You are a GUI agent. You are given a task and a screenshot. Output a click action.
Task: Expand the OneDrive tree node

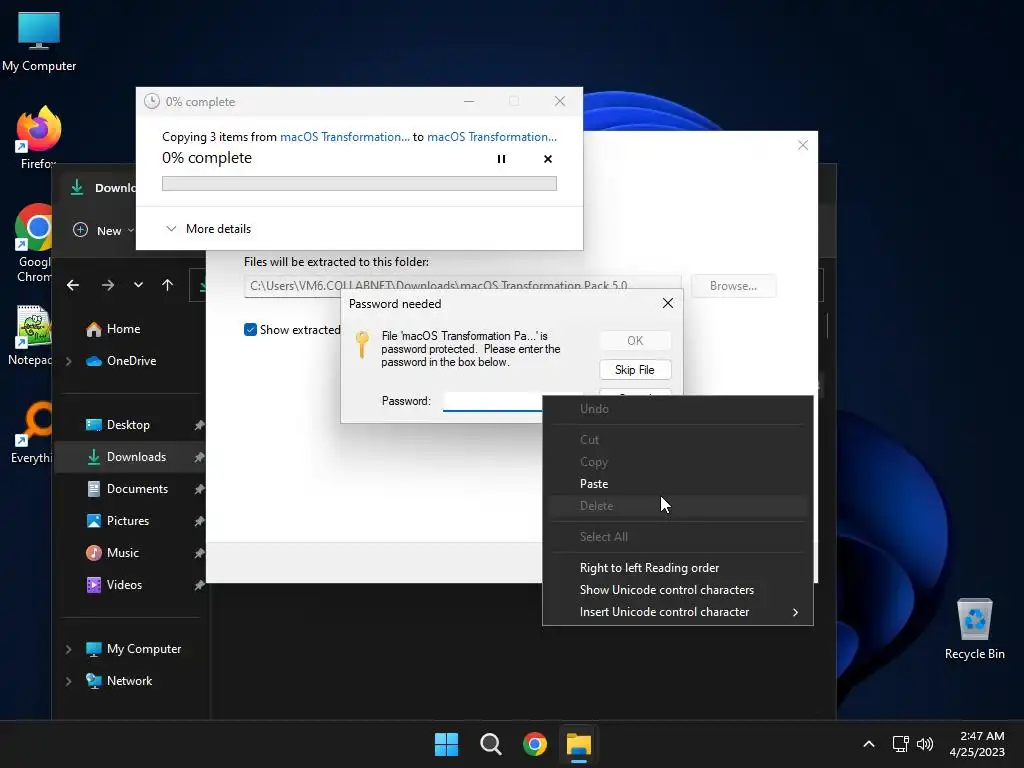[x=69, y=361]
